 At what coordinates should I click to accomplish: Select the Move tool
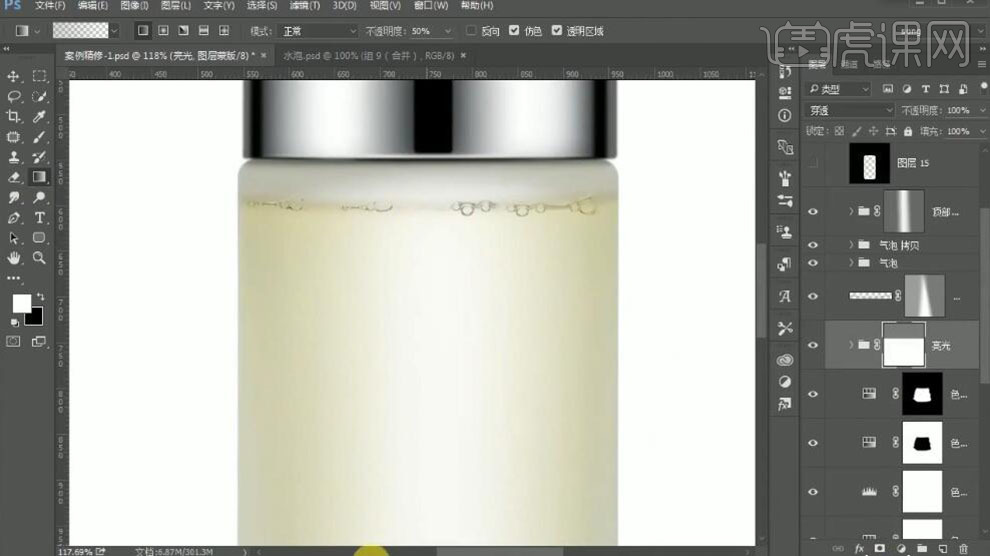[x=13, y=76]
